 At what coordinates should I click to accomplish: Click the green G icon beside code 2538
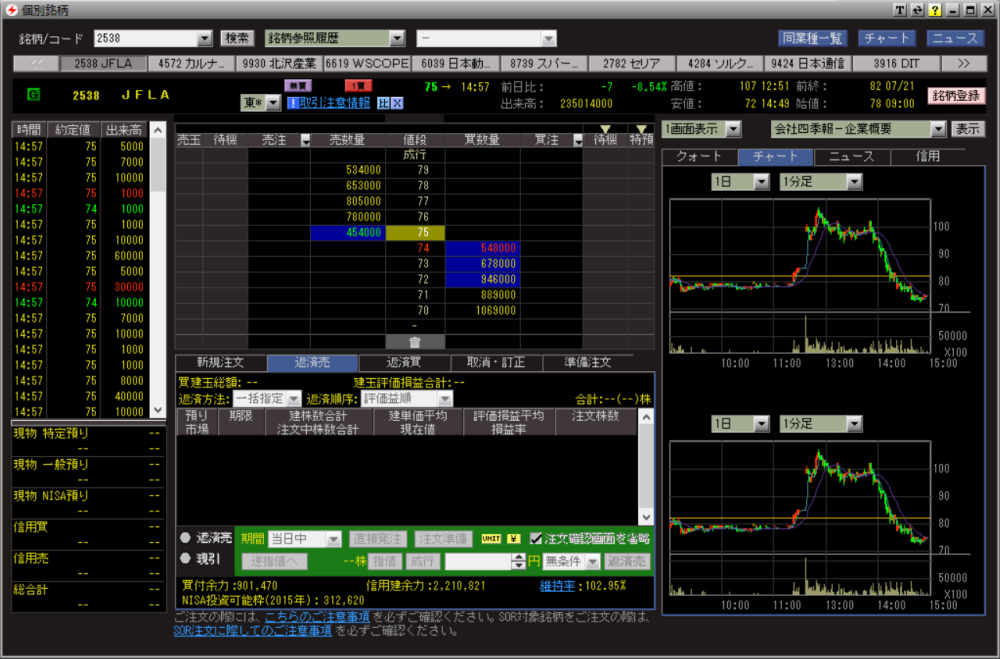pyautogui.click(x=33, y=95)
